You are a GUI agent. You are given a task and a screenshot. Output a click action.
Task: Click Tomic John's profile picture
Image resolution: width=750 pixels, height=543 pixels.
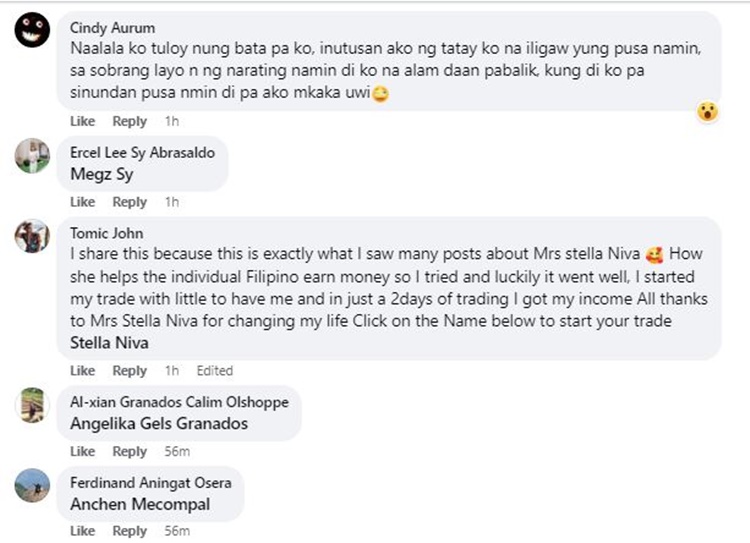coord(33,236)
